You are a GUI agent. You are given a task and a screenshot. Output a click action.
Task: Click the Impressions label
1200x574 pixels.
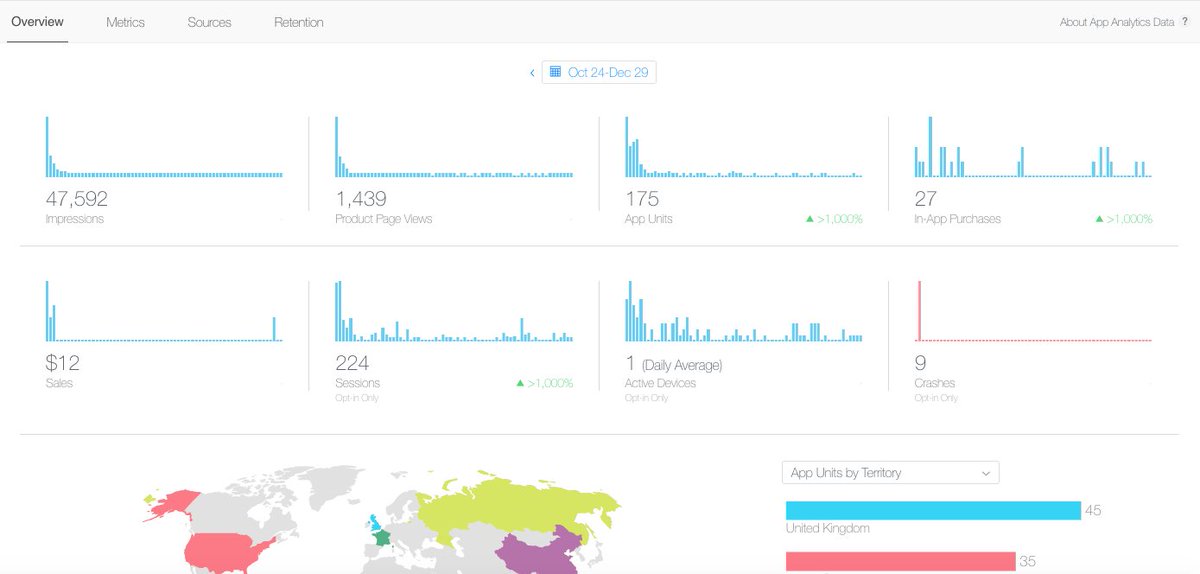[74, 219]
